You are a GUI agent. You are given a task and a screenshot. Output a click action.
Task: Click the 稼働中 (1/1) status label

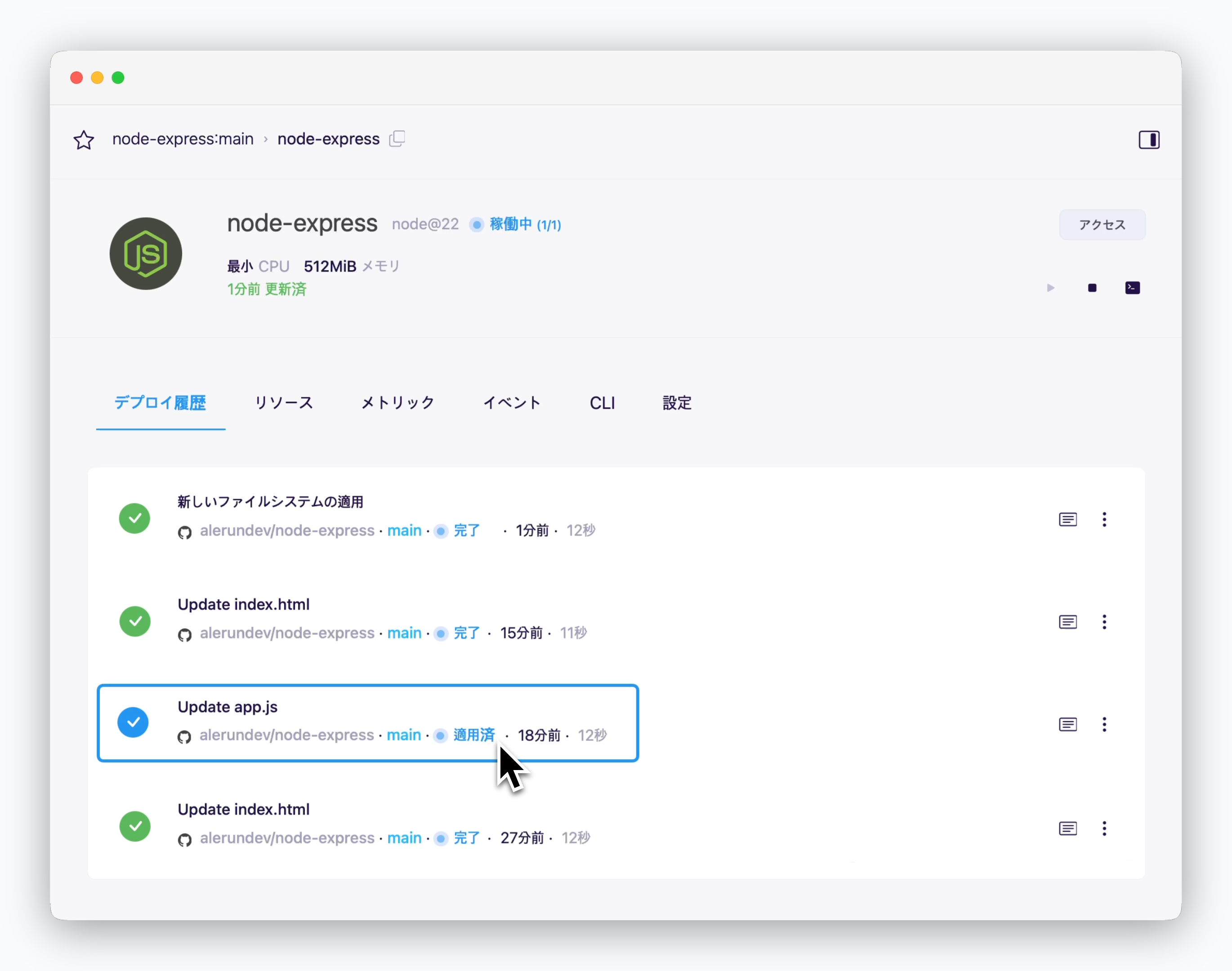click(525, 225)
